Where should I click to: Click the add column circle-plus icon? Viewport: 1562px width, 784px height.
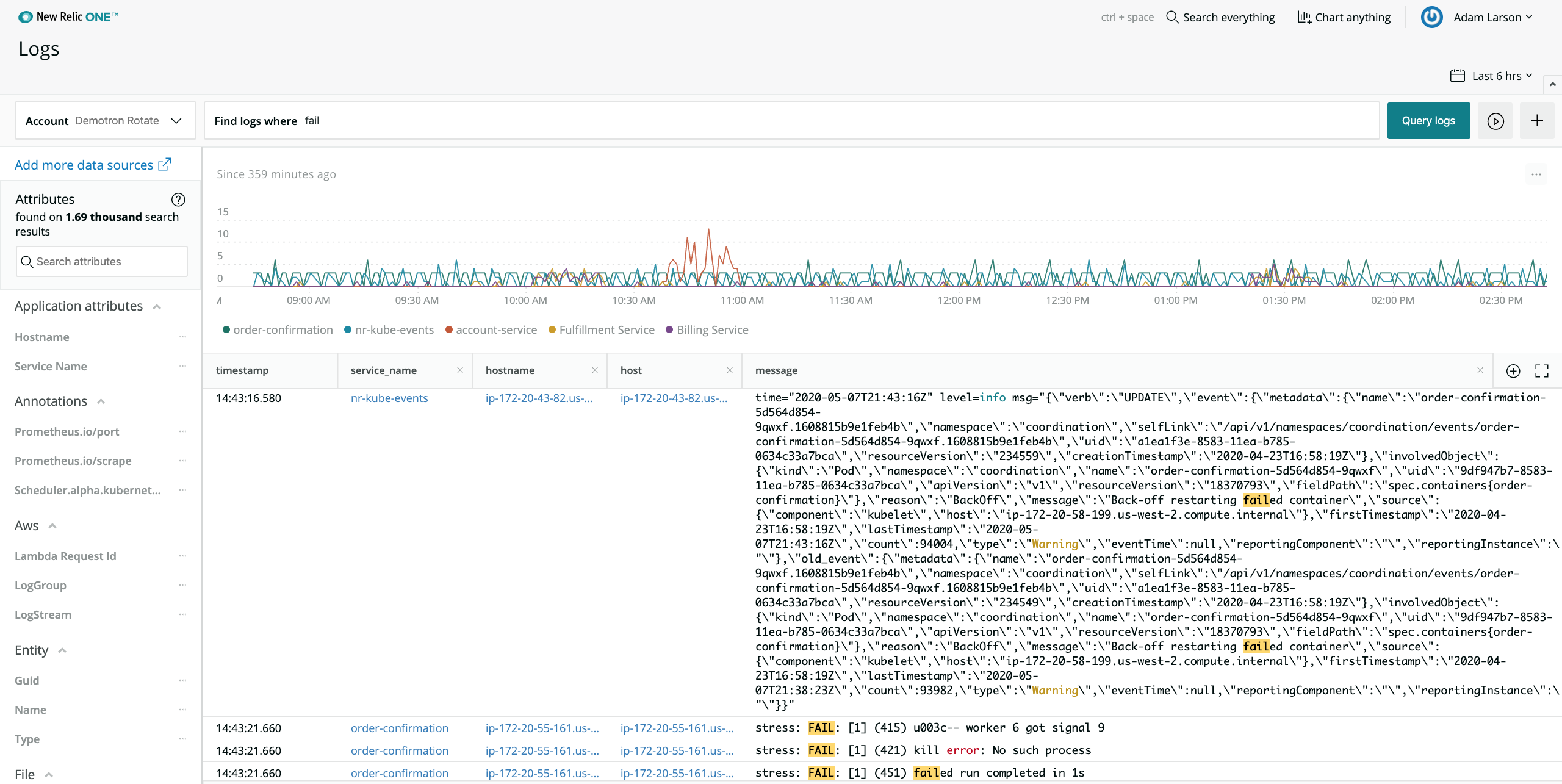click(1513, 371)
